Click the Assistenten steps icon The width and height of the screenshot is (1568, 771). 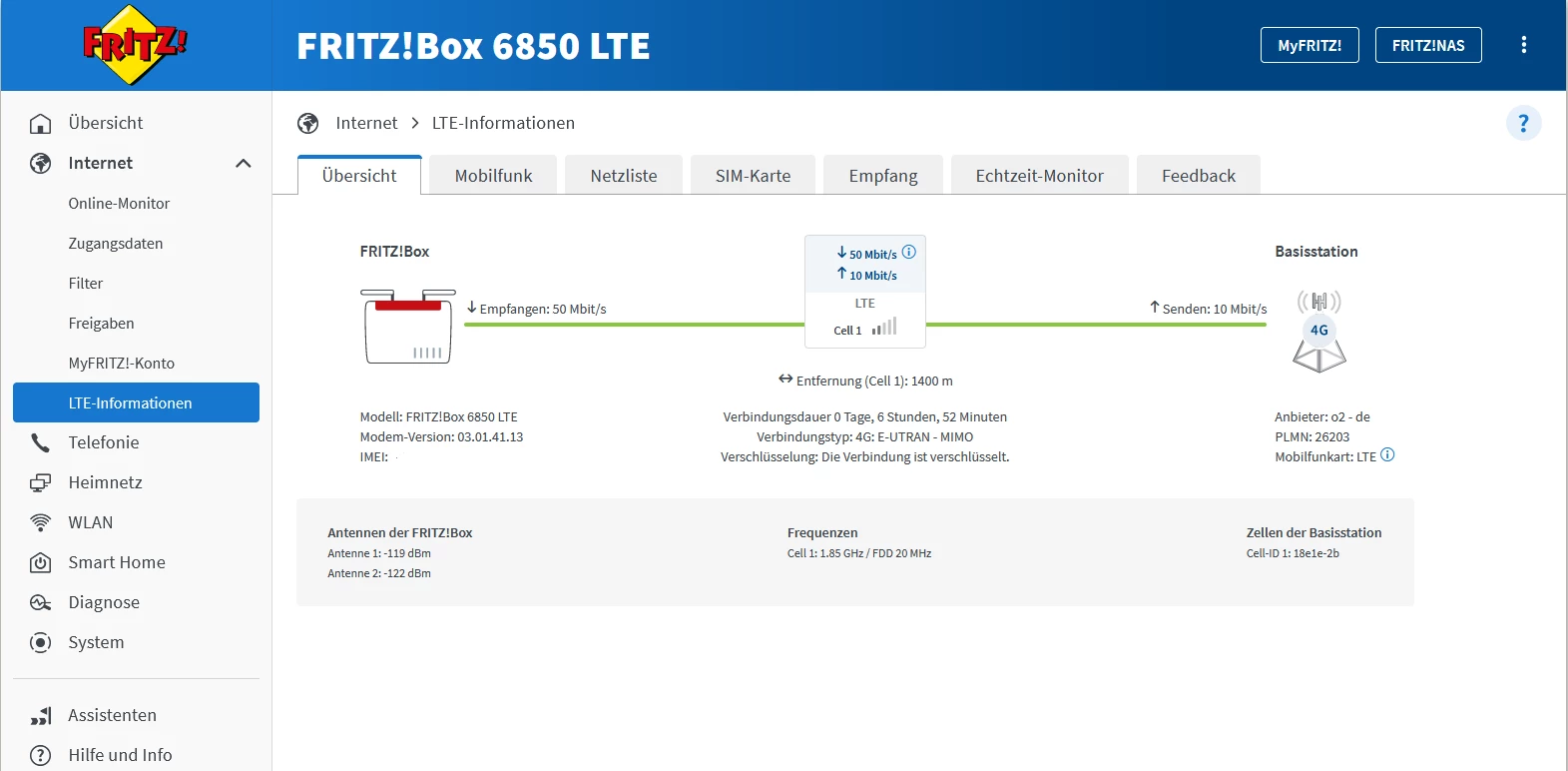(41, 715)
